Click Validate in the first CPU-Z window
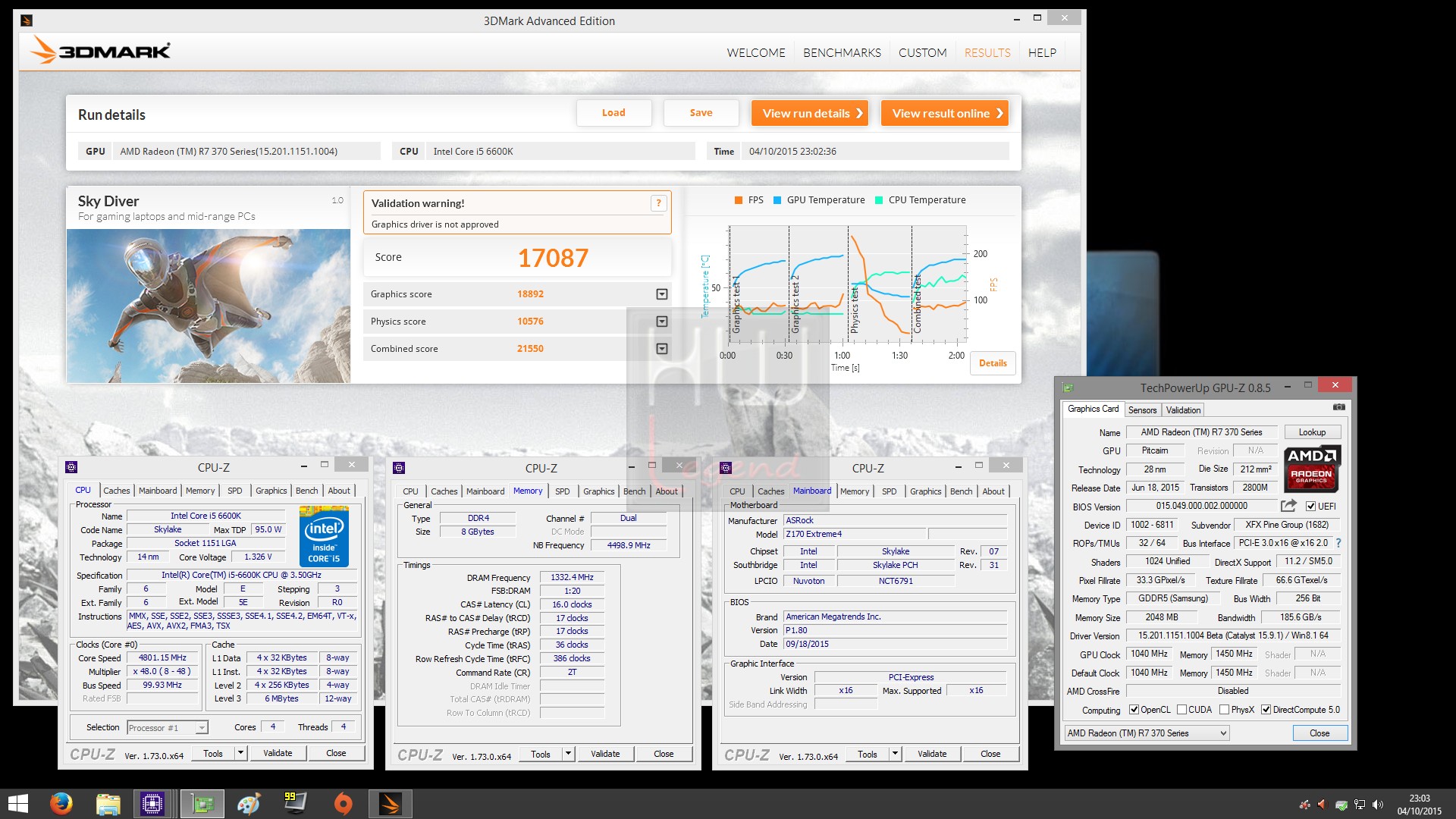The width and height of the screenshot is (1456, 819). [278, 753]
